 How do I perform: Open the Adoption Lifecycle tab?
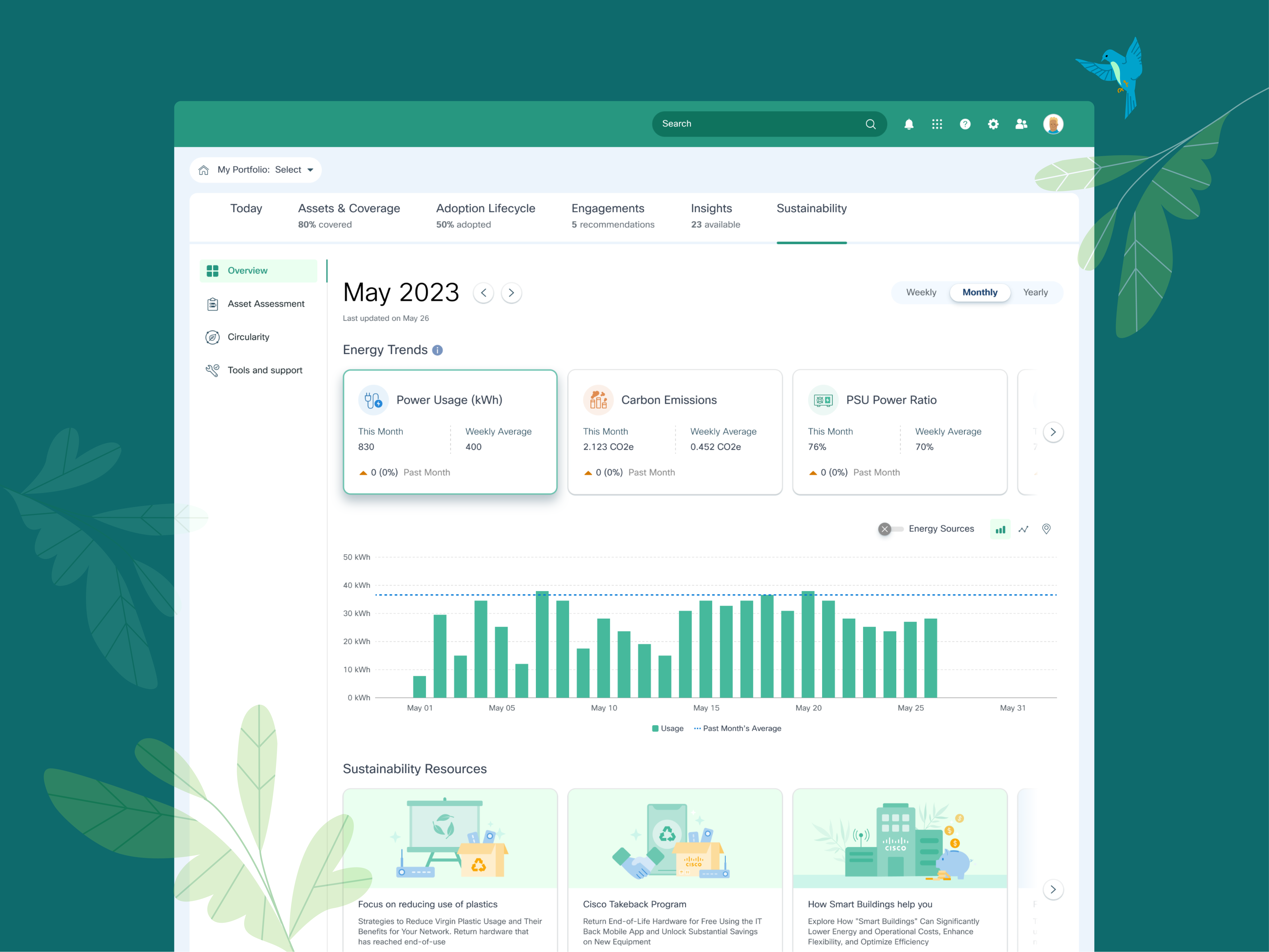point(485,208)
